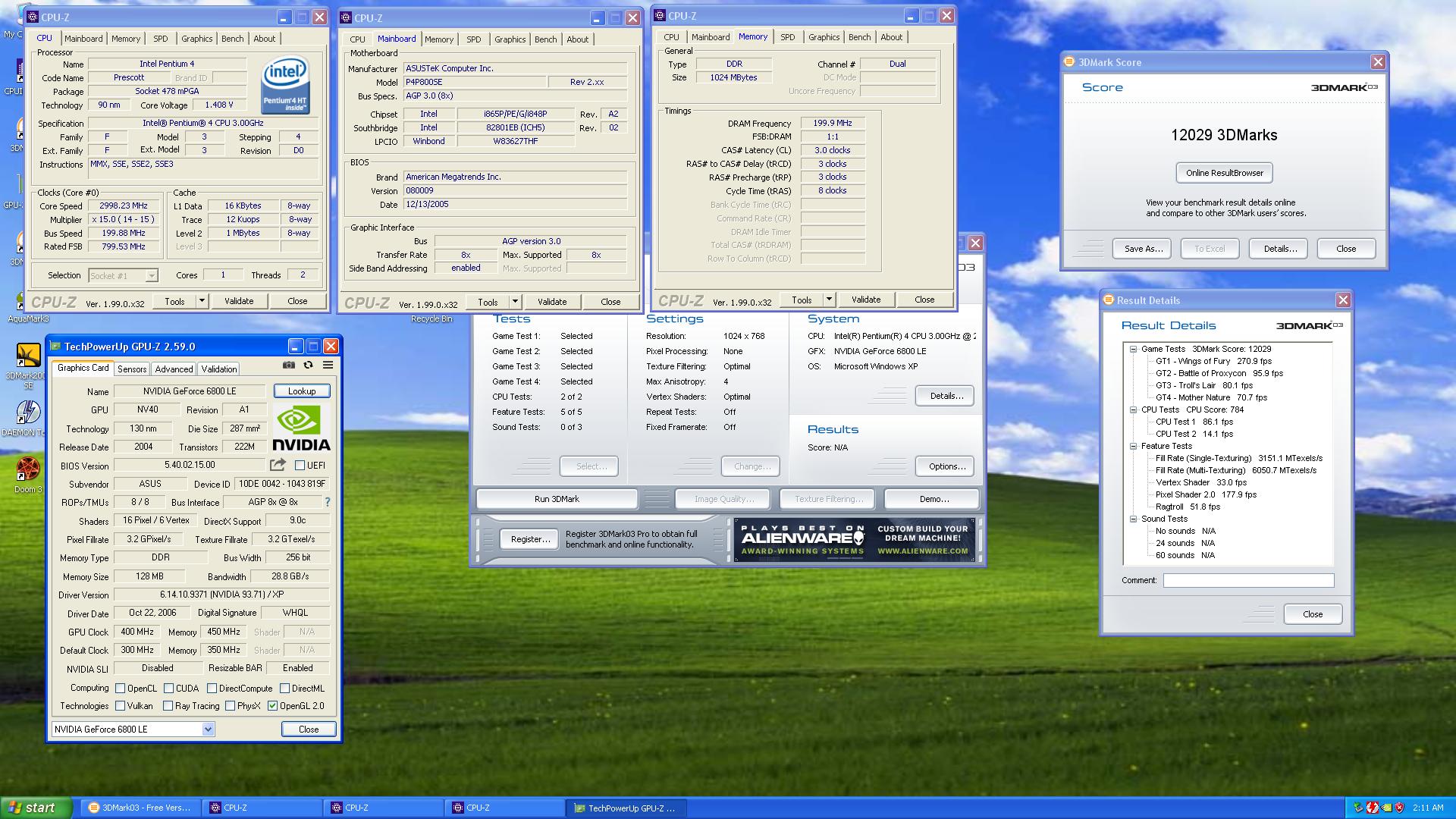Click Save As button in 3DMark Score
The image size is (1456, 819).
pyautogui.click(x=1143, y=249)
